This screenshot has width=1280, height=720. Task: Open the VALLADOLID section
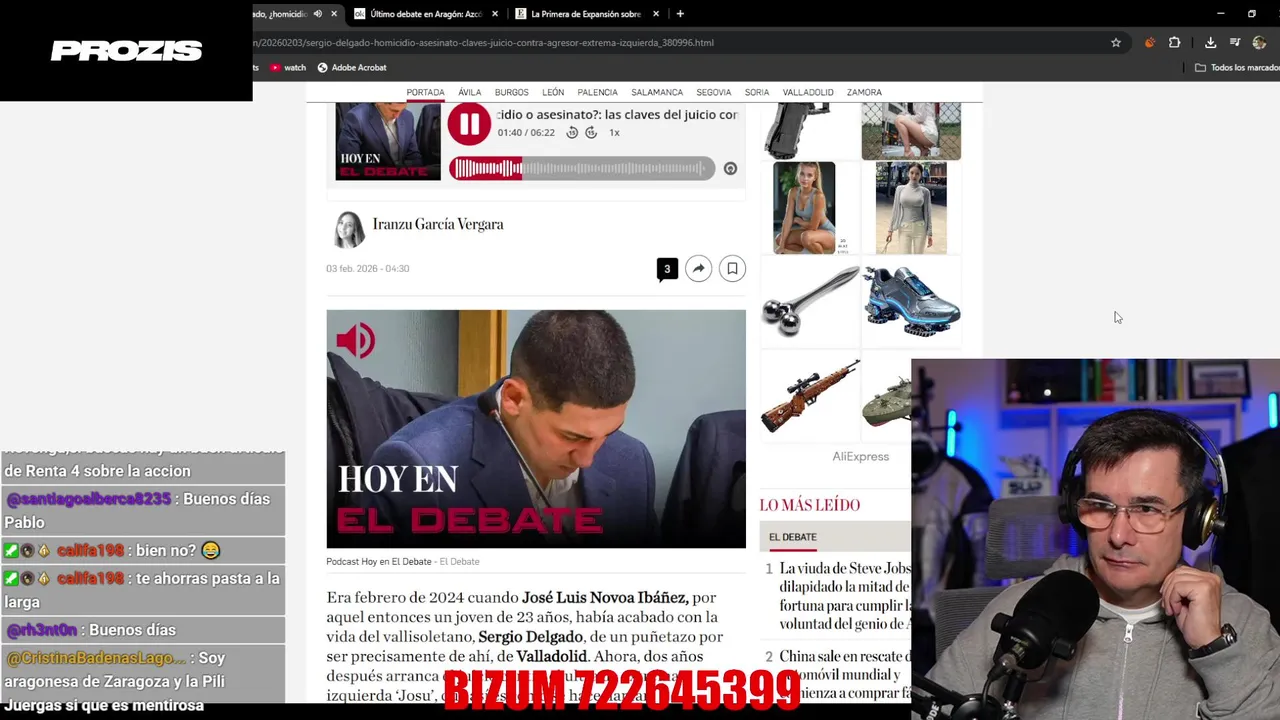click(808, 92)
